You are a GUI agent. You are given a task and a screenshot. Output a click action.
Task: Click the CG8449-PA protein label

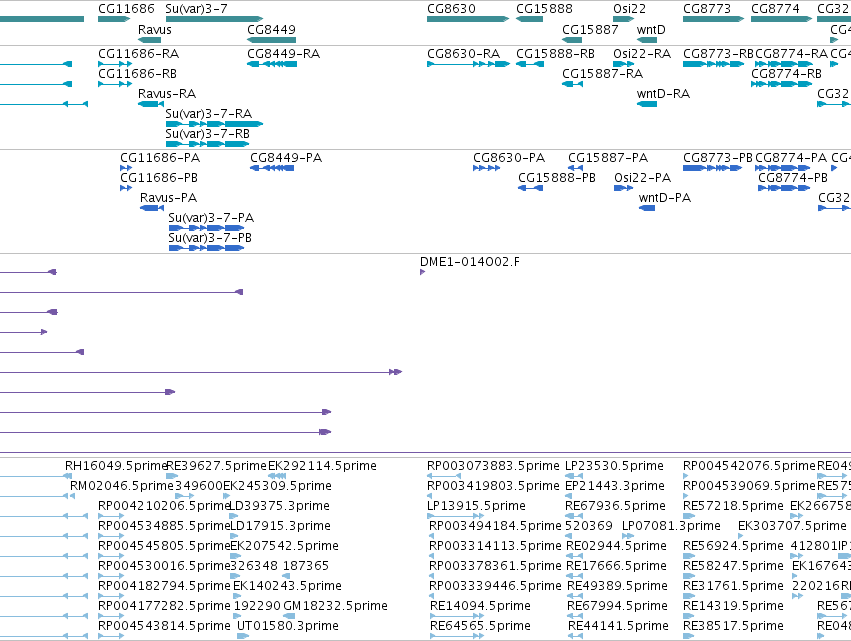(x=286, y=158)
